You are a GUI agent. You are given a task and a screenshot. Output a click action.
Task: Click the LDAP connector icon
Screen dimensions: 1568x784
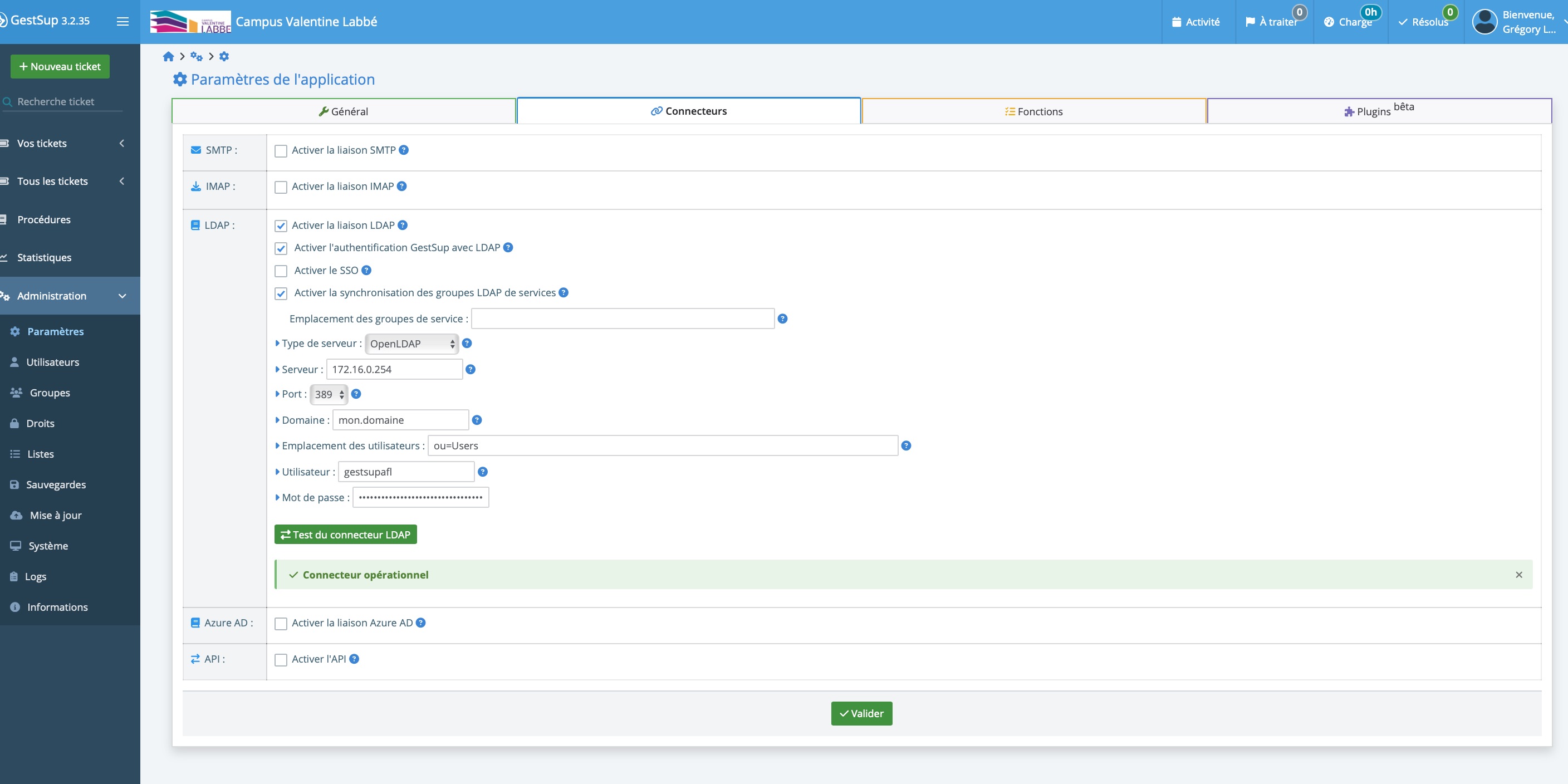(x=195, y=225)
